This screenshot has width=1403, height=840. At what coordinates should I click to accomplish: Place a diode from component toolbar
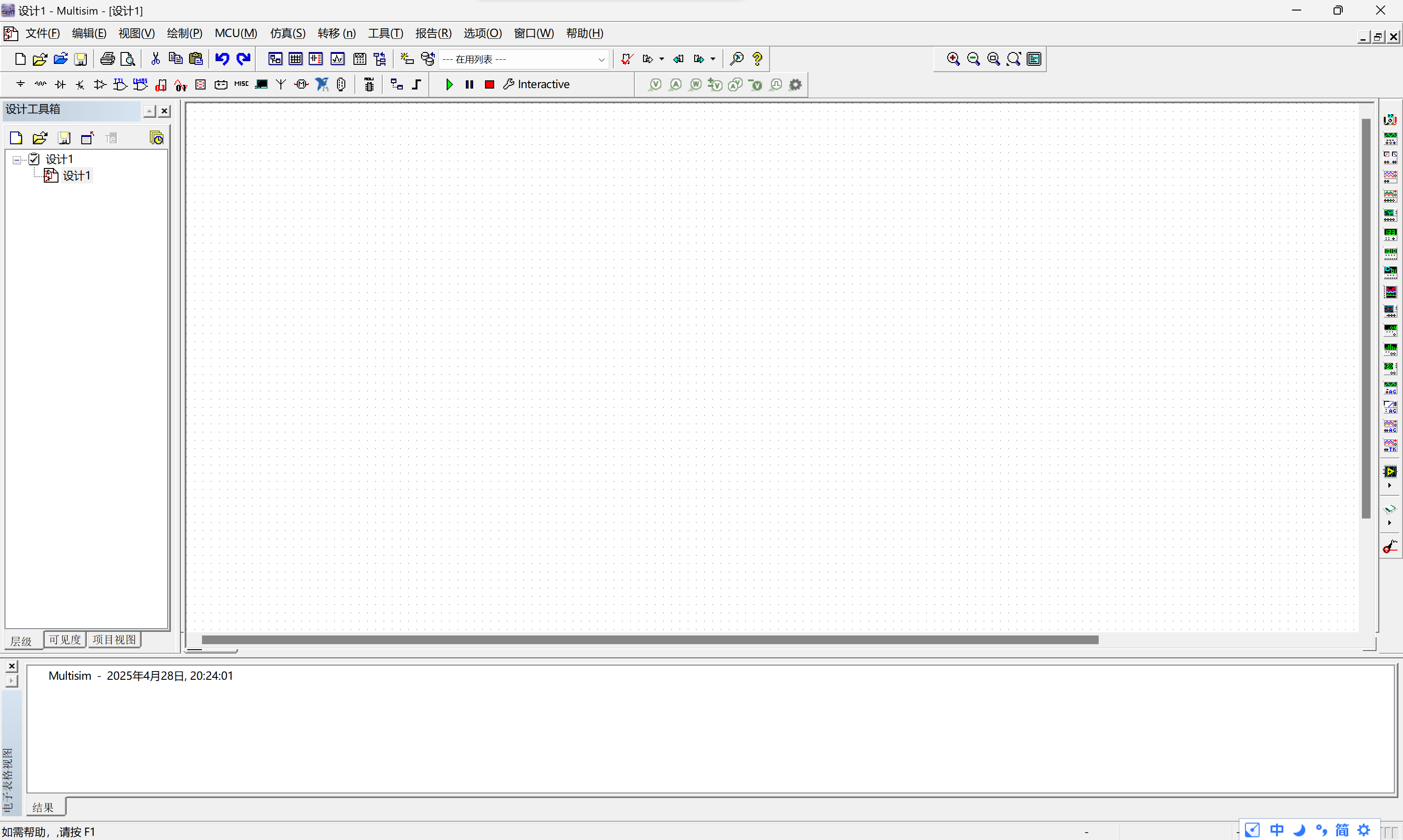pos(61,84)
